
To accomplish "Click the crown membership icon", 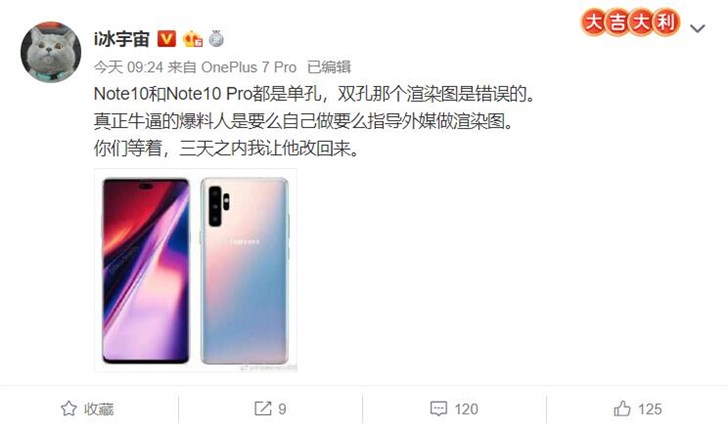I will [193, 39].
